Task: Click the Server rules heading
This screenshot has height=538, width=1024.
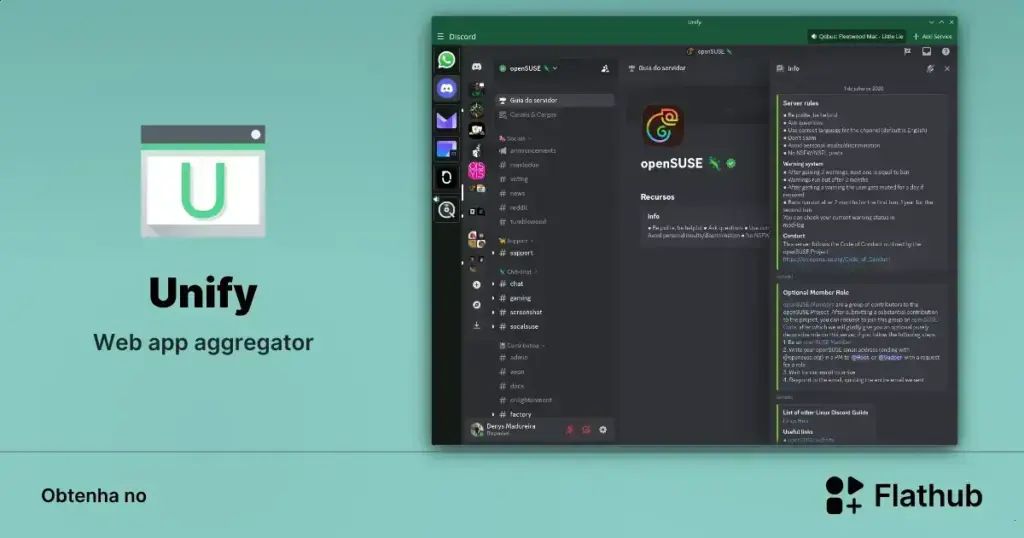Action: (801, 103)
